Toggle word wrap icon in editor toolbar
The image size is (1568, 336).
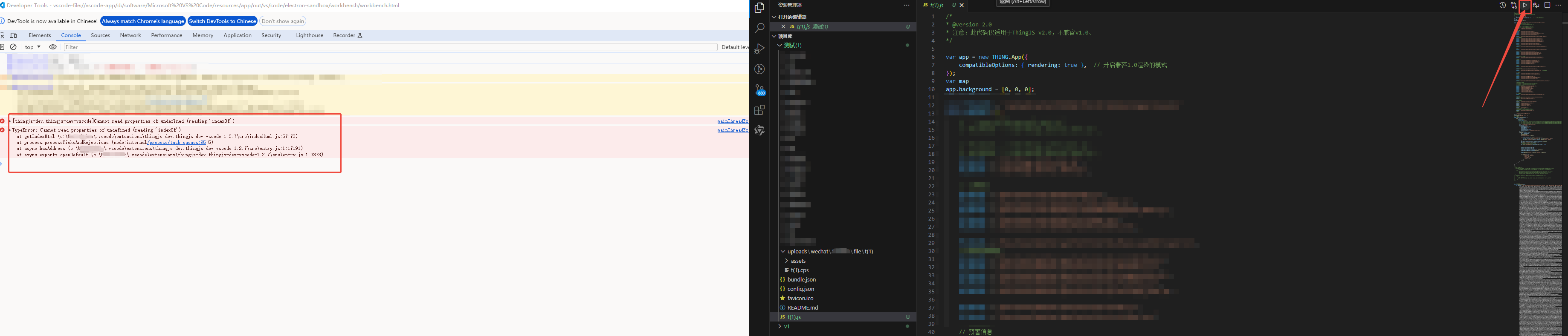[x=1536, y=5]
